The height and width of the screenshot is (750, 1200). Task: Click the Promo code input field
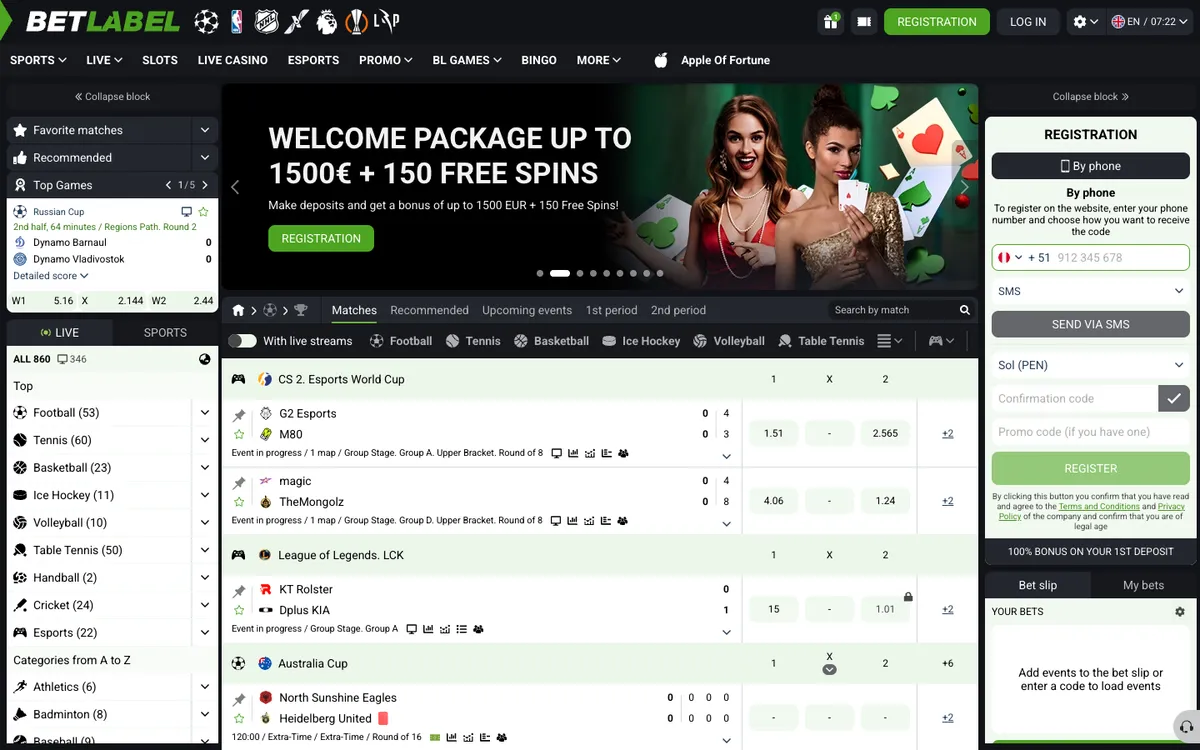point(1090,432)
